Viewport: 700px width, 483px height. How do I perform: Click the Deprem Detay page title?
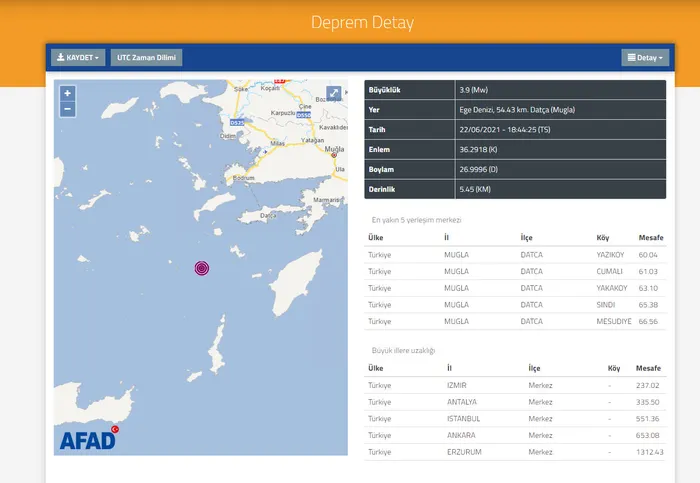pyautogui.click(x=362, y=22)
